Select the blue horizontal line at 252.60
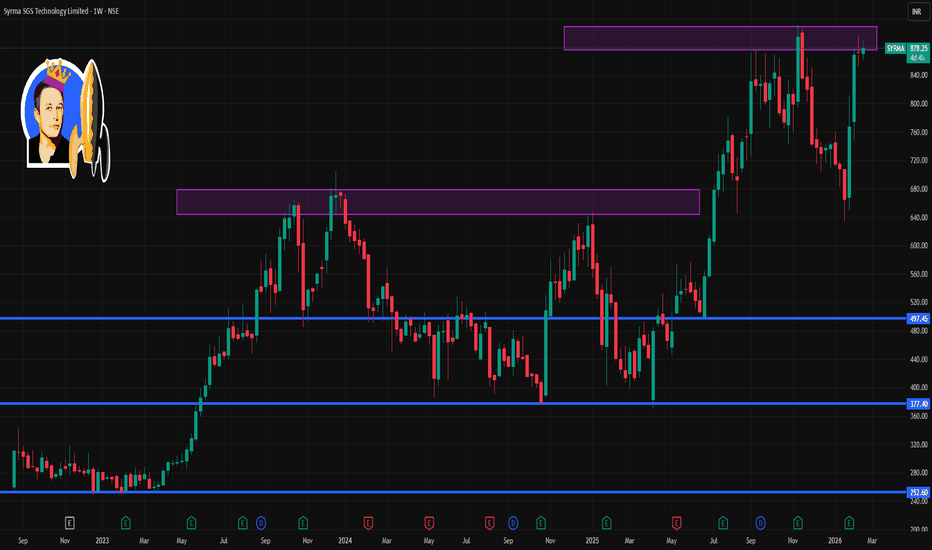Image resolution: width=932 pixels, height=550 pixels. pyautogui.click(x=452, y=492)
